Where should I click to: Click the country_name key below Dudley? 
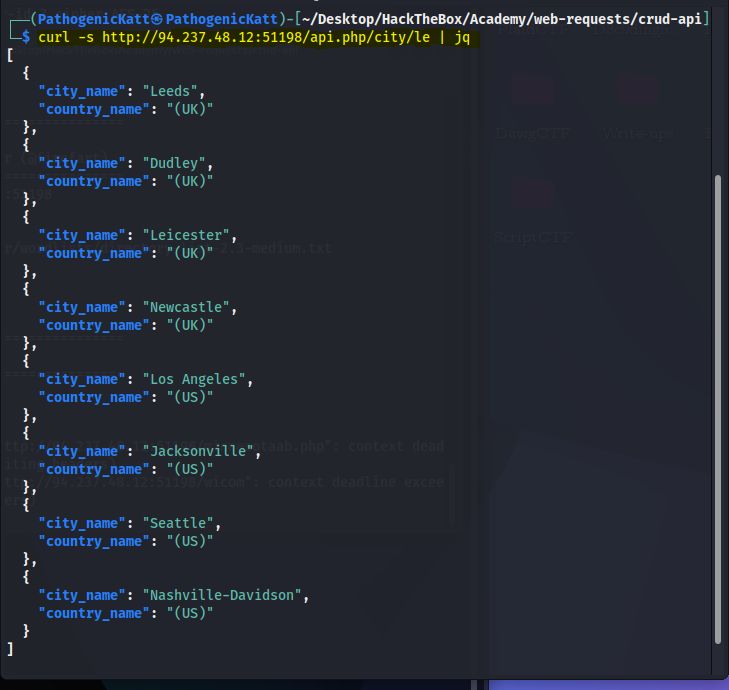[x=94, y=181]
